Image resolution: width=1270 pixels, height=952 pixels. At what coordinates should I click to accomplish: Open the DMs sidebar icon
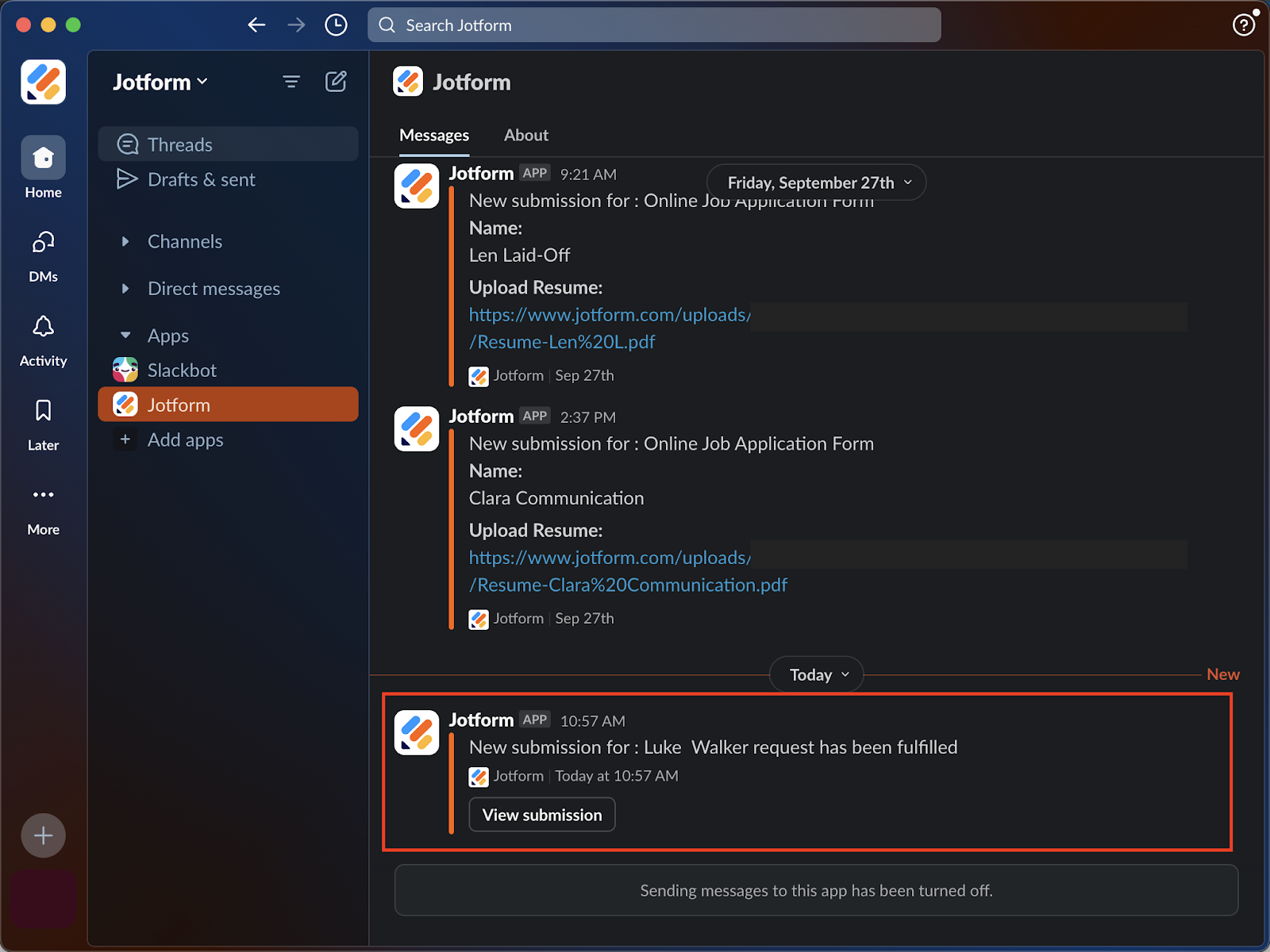(43, 243)
